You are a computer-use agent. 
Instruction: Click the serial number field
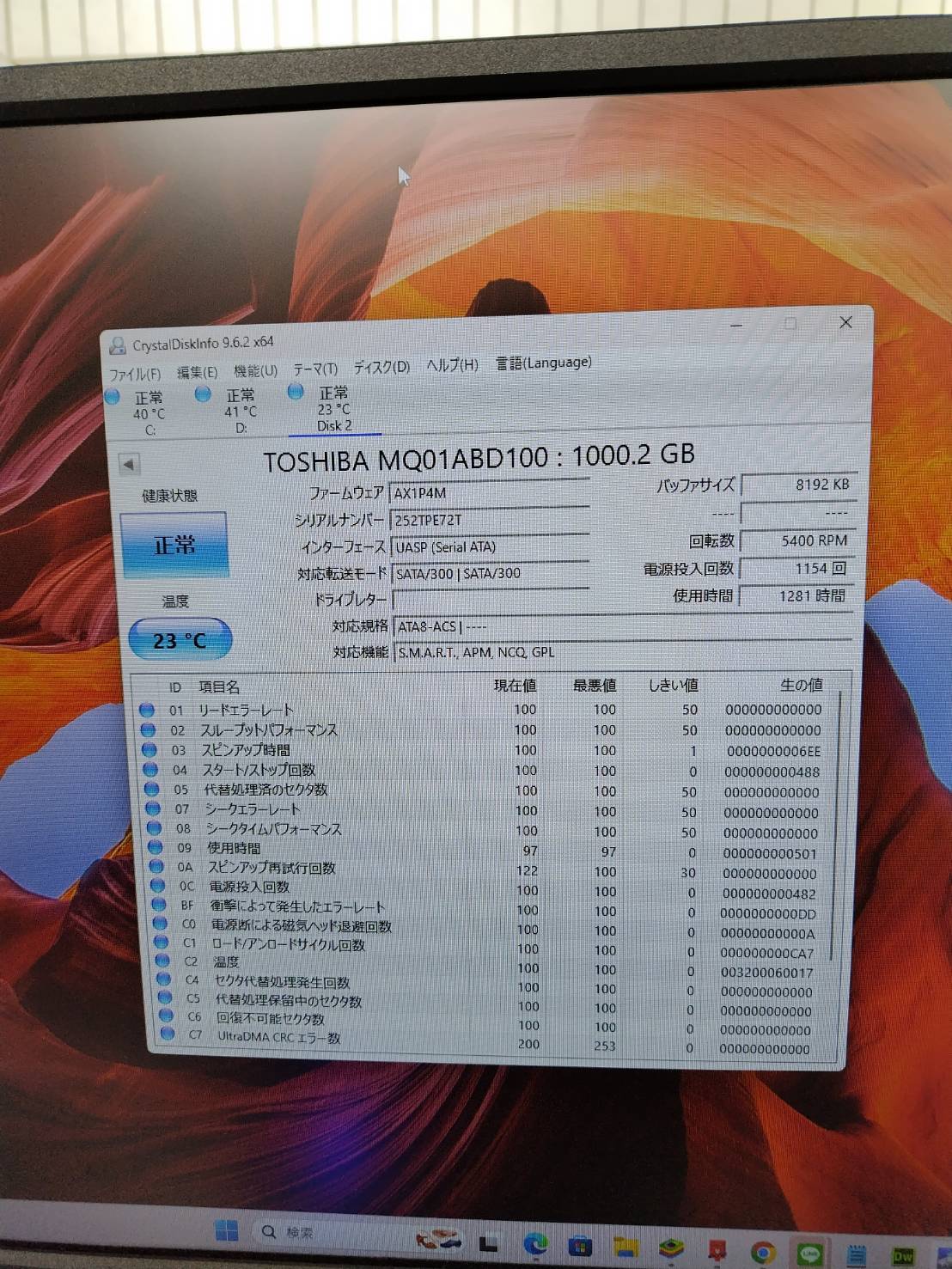[488, 520]
